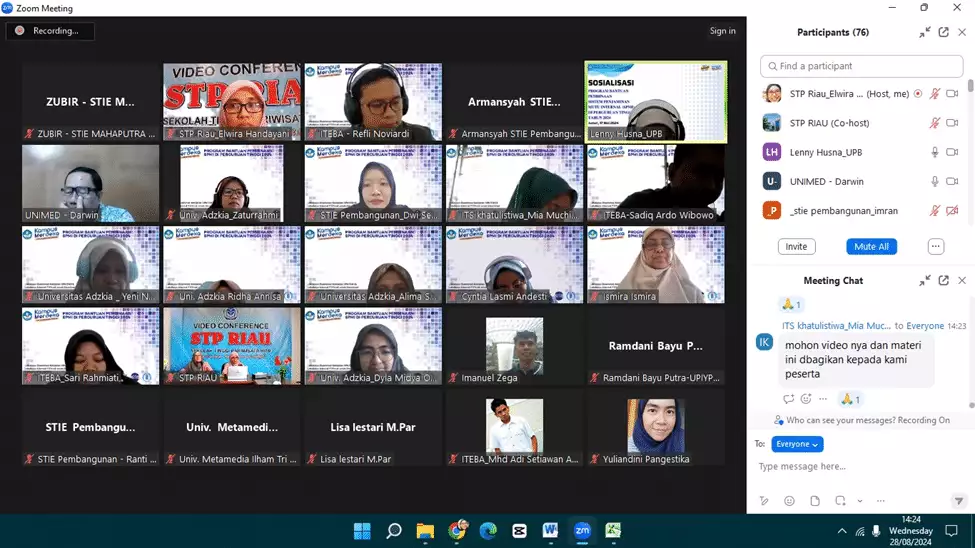This screenshot has height=548, width=975.
Task: Open the notification center icon
Action: [951, 531]
